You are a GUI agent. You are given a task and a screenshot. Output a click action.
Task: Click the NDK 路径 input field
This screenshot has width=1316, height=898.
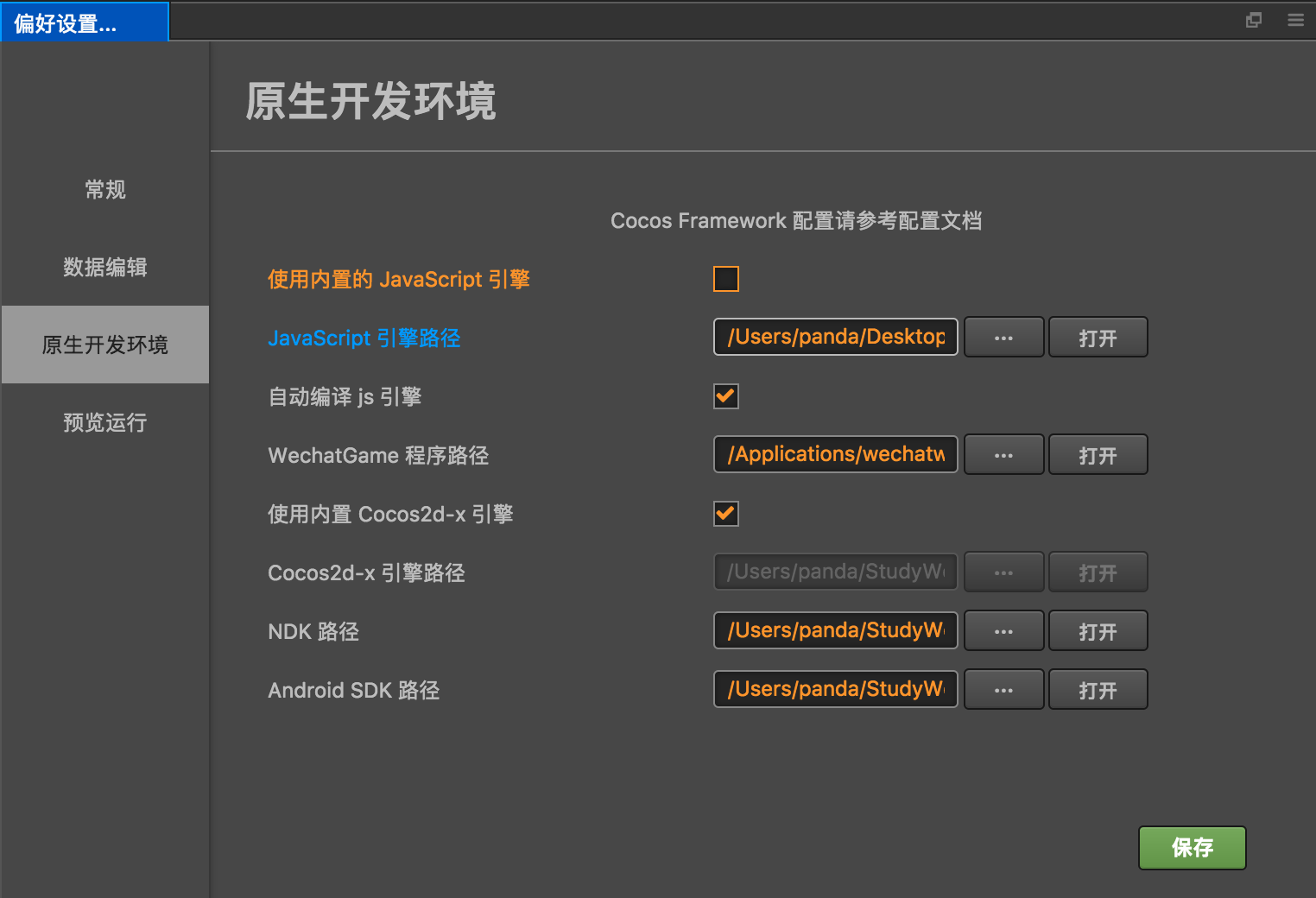(836, 630)
